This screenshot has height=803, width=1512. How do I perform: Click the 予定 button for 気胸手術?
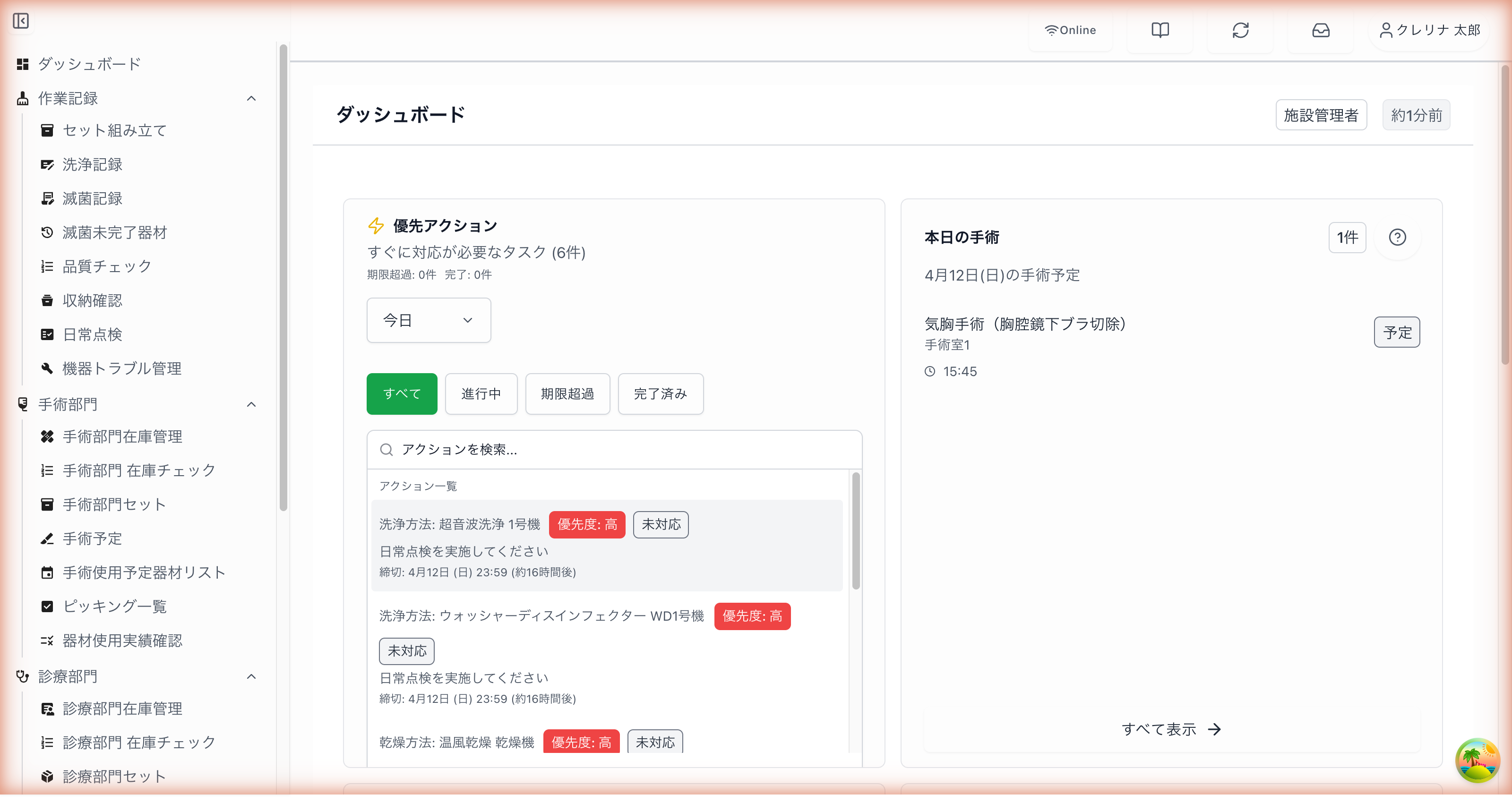(x=1397, y=332)
